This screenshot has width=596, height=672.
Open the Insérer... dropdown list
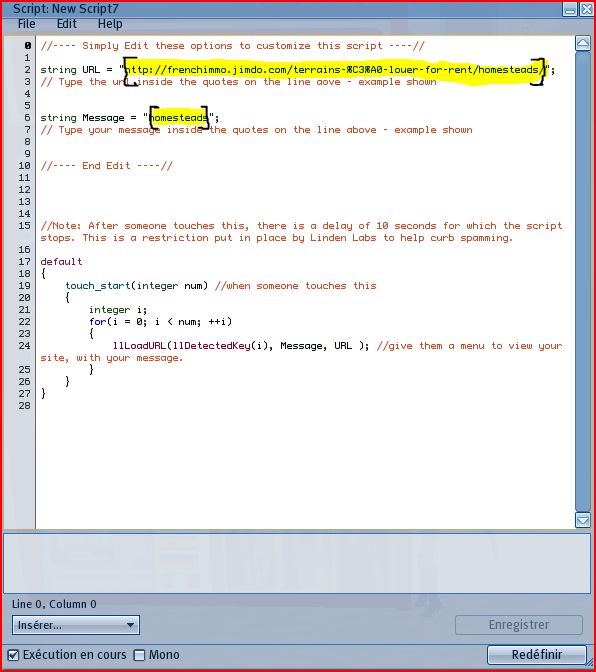coord(76,625)
